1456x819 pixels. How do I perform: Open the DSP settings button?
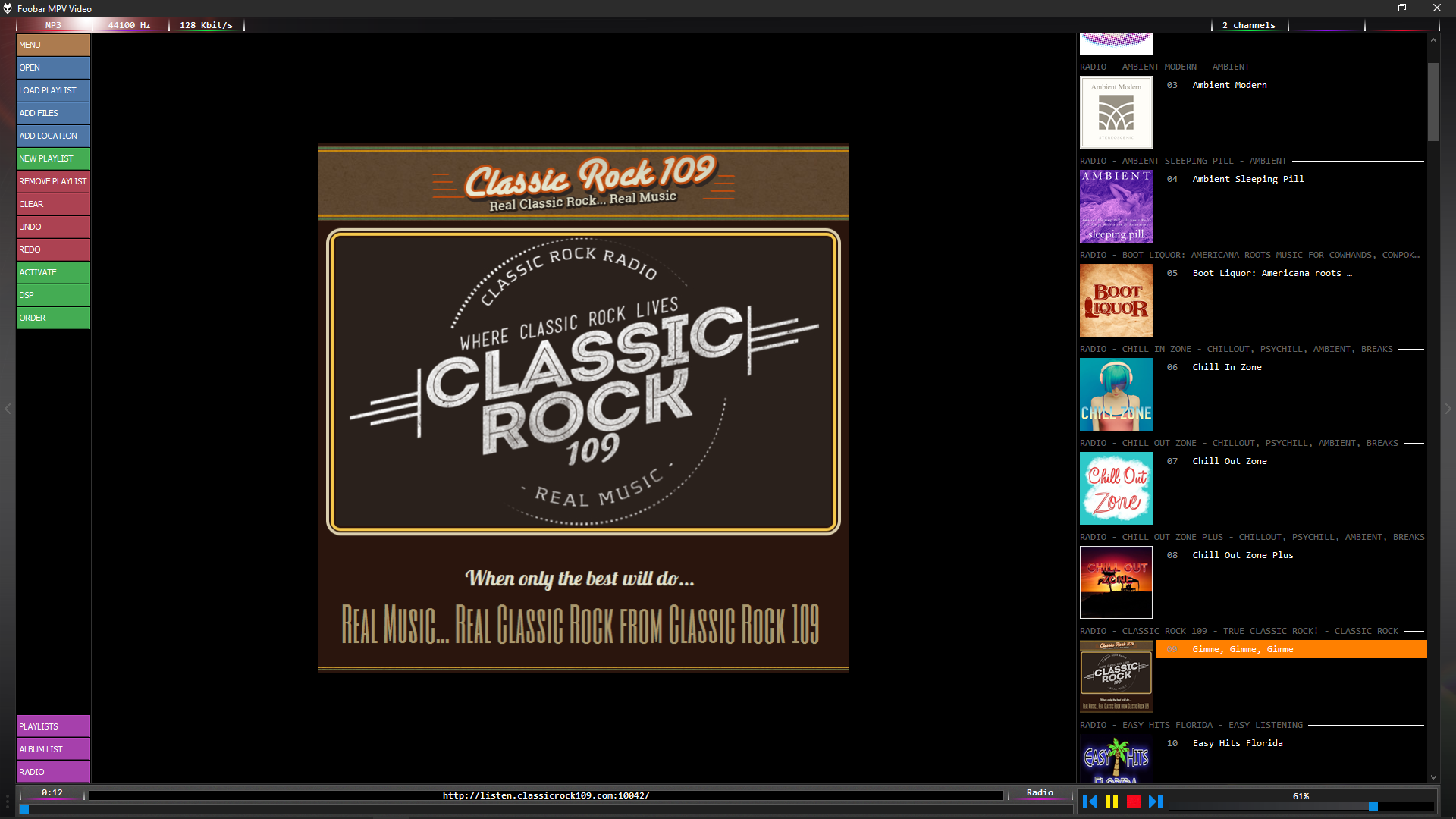click(x=53, y=295)
